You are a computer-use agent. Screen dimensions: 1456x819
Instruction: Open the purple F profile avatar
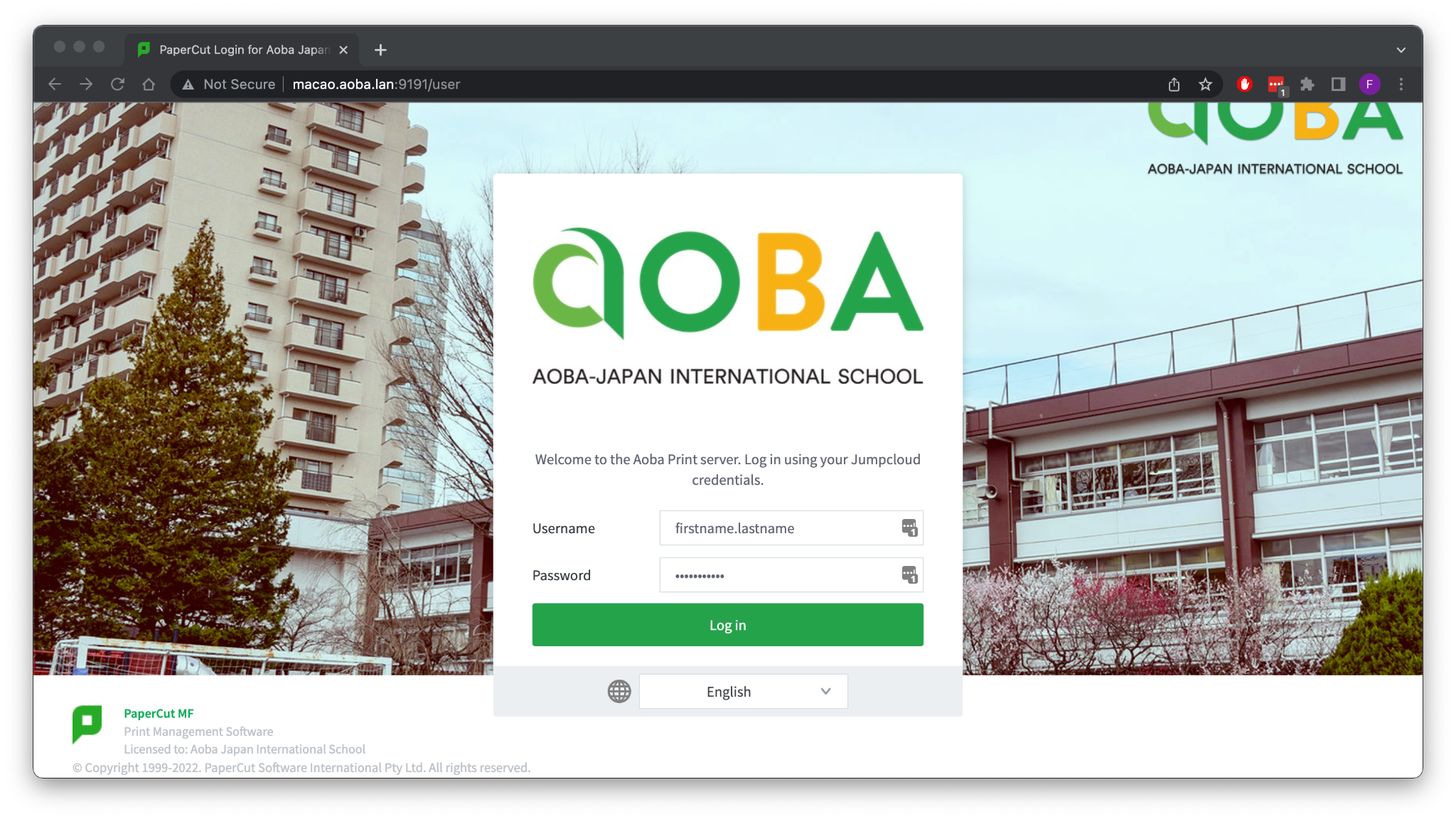pyautogui.click(x=1369, y=85)
